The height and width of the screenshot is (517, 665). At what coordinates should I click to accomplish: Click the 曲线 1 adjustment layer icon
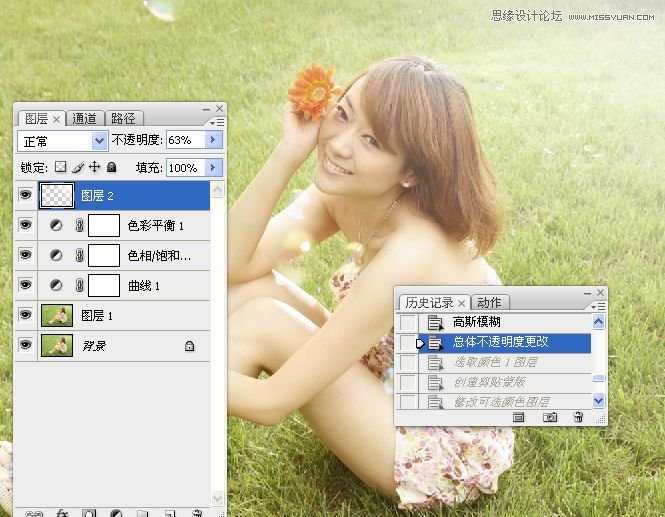click(x=56, y=286)
